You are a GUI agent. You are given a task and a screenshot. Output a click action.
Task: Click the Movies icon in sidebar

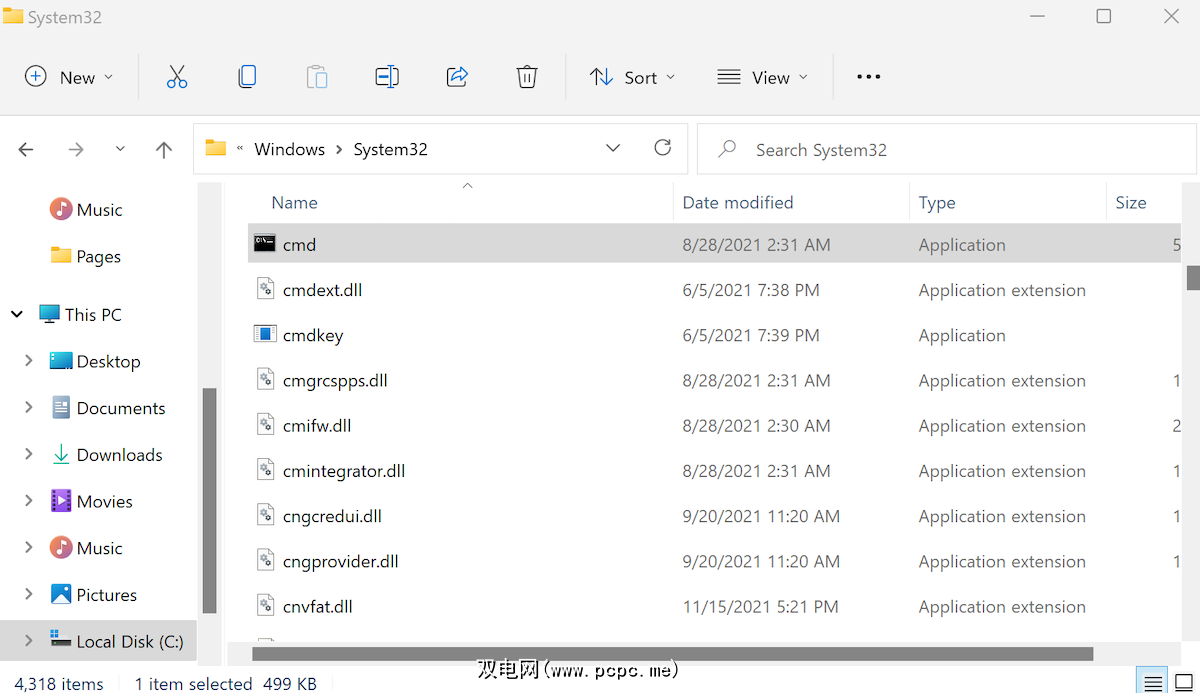(61, 501)
